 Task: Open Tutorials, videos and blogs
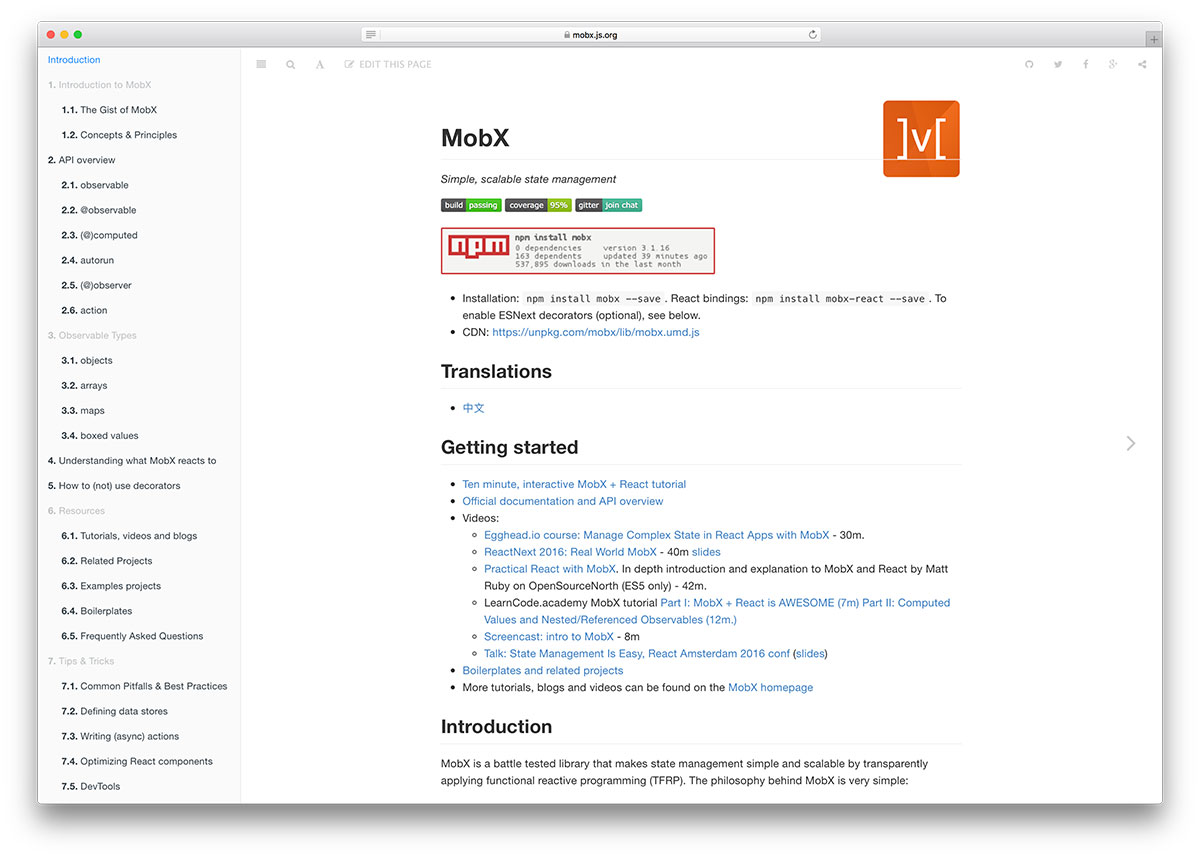[x=129, y=535]
